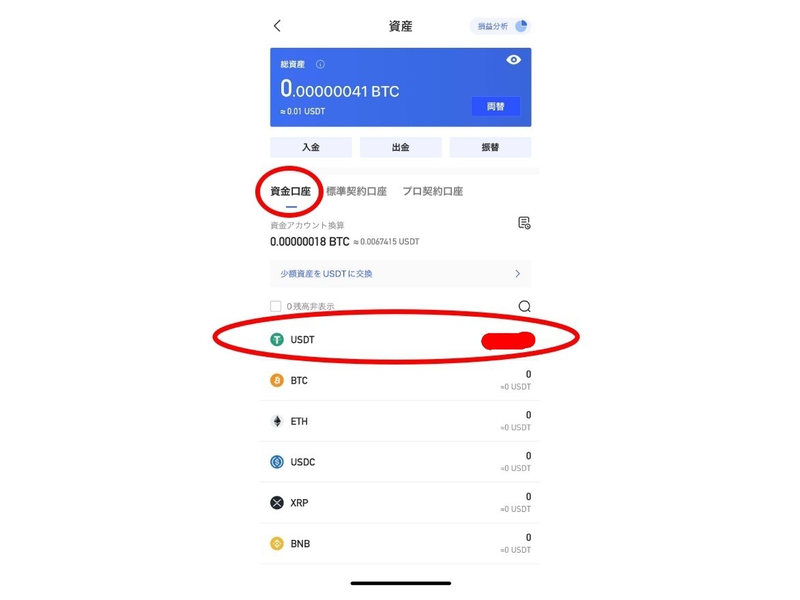Viewport: 800px width, 600px height.
Task: Select the USDT Tether coin icon
Action: tap(277, 339)
